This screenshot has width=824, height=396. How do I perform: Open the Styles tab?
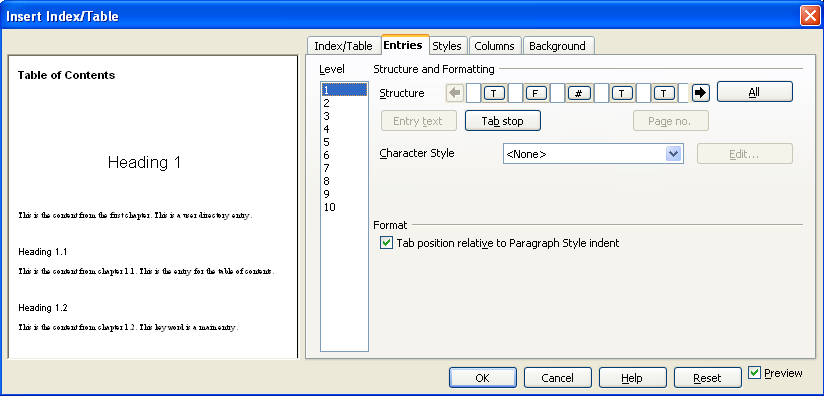click(x=447, y=46)
